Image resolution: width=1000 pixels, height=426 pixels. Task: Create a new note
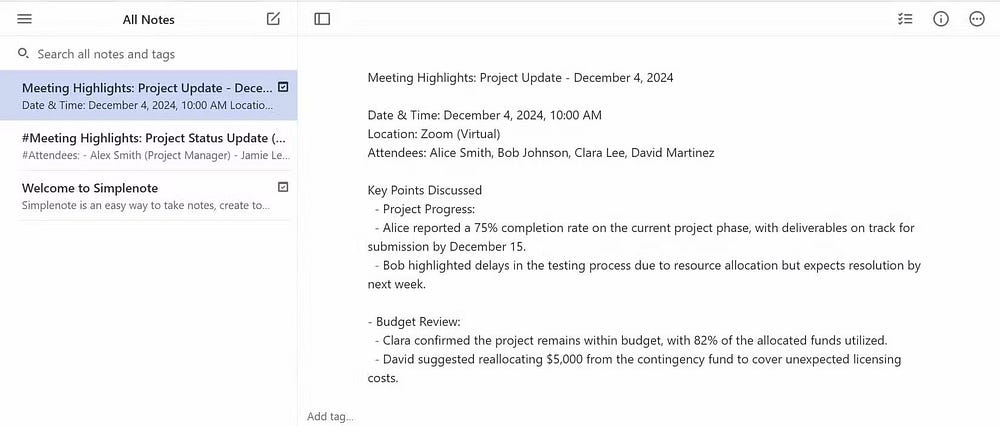pos(273,19)
